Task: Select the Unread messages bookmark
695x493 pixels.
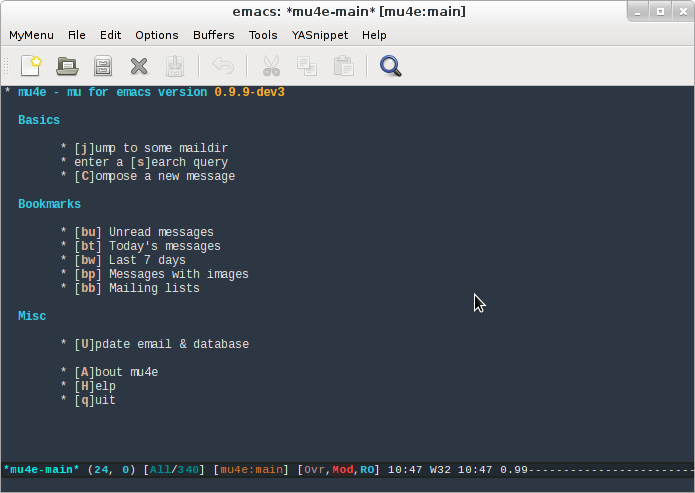Action: pyautogui.click(x=160, y=232)
